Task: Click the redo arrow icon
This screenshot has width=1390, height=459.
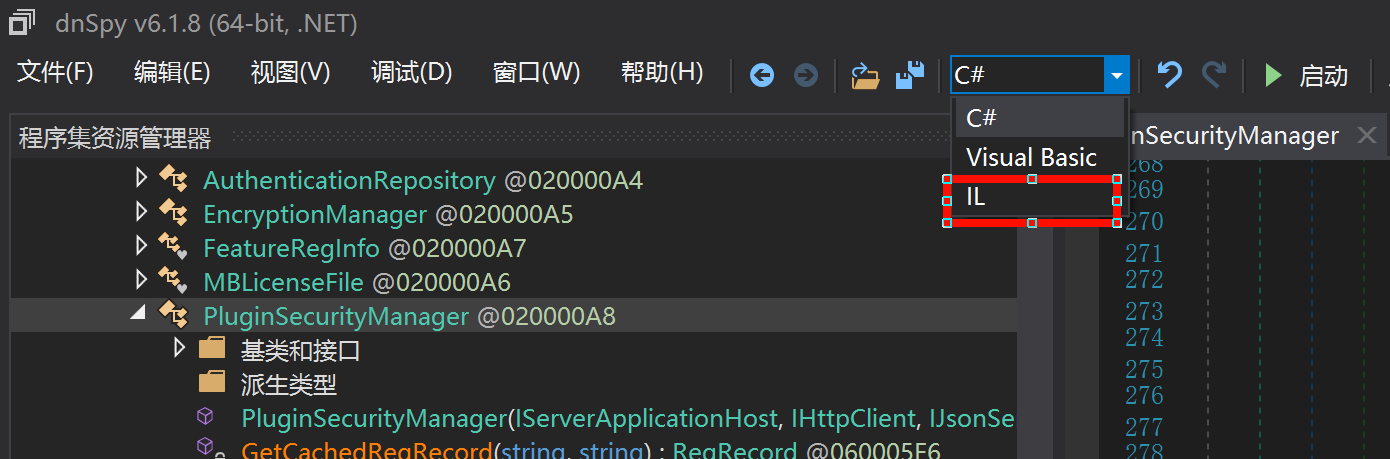Action: pyautogui.click(x=1214, y=75)
